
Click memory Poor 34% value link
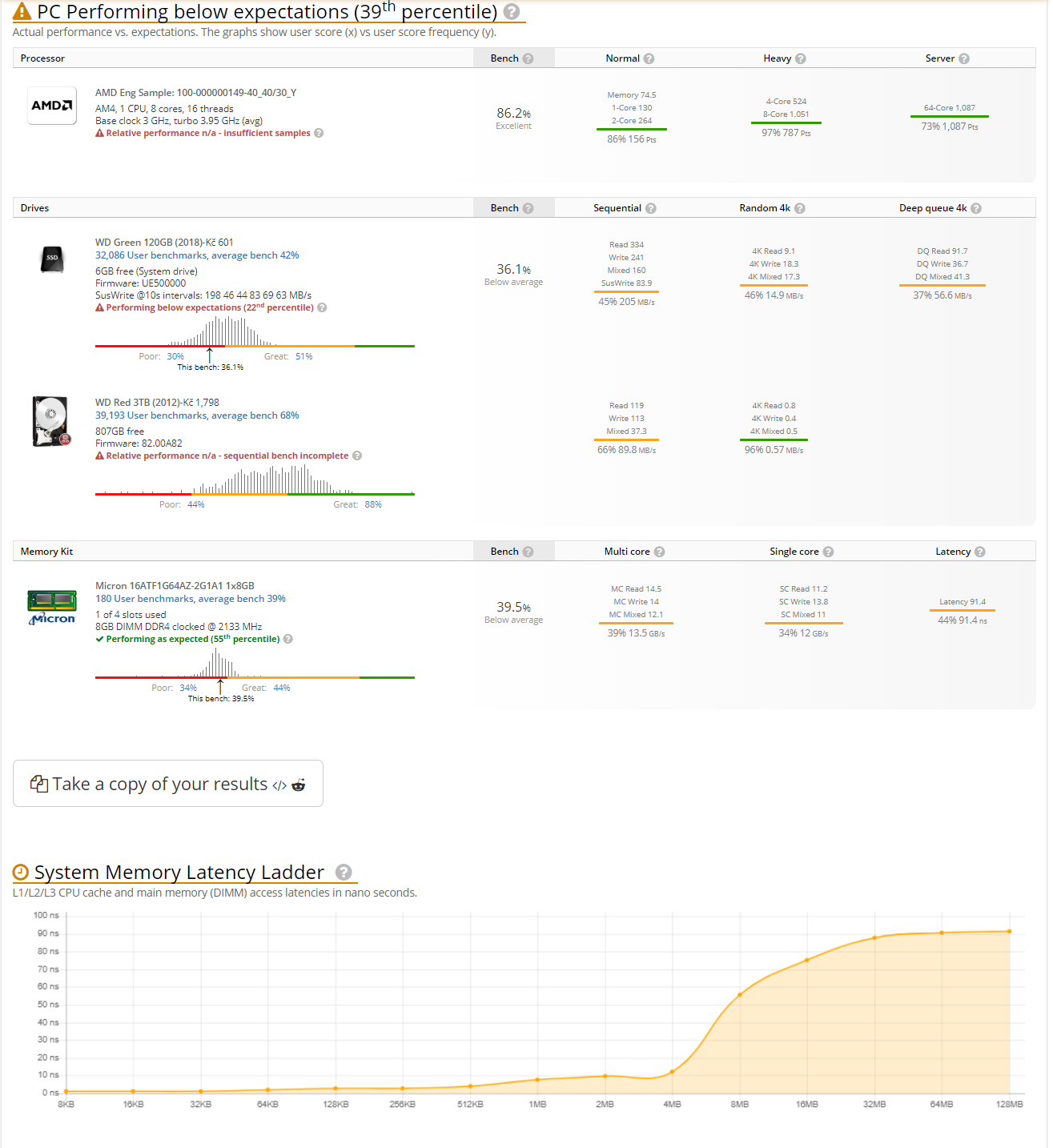[188, 688]
